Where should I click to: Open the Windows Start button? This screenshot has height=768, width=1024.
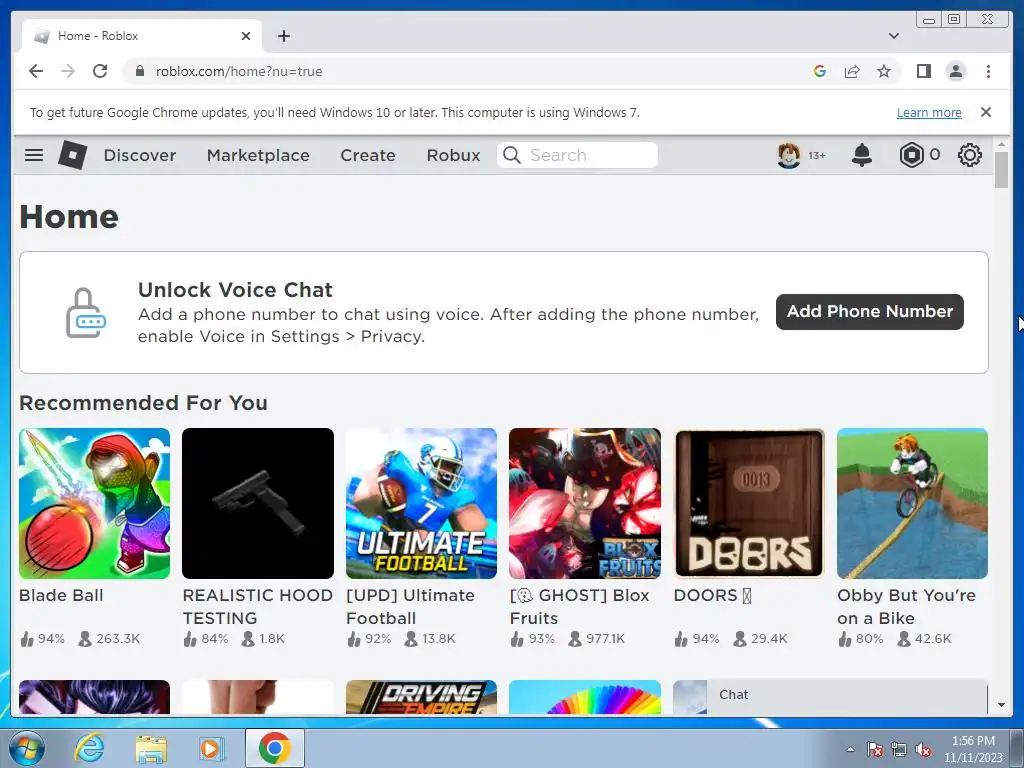pos(27,748)
